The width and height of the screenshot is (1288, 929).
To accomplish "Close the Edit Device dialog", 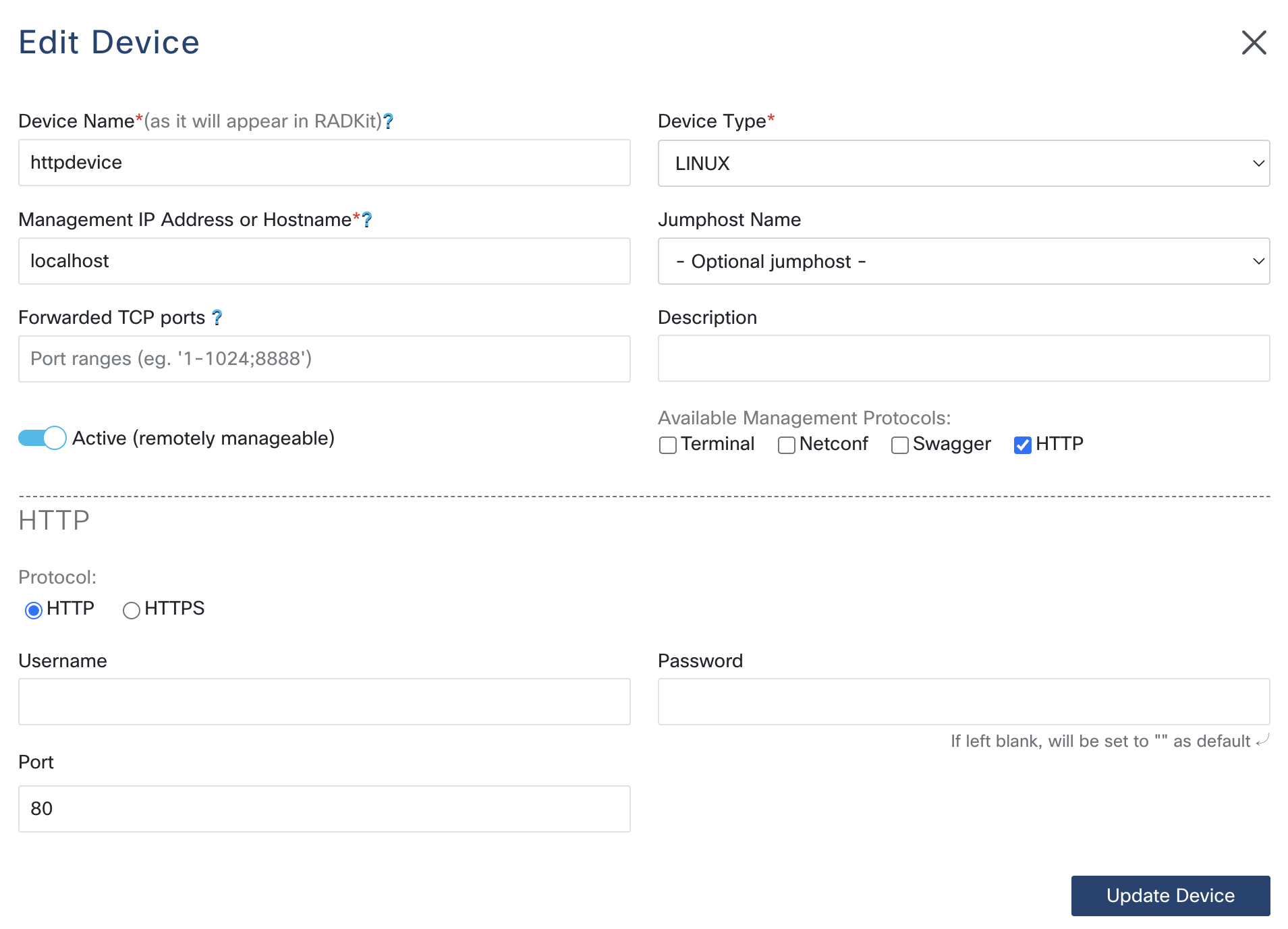I will tap(1254, 43).
